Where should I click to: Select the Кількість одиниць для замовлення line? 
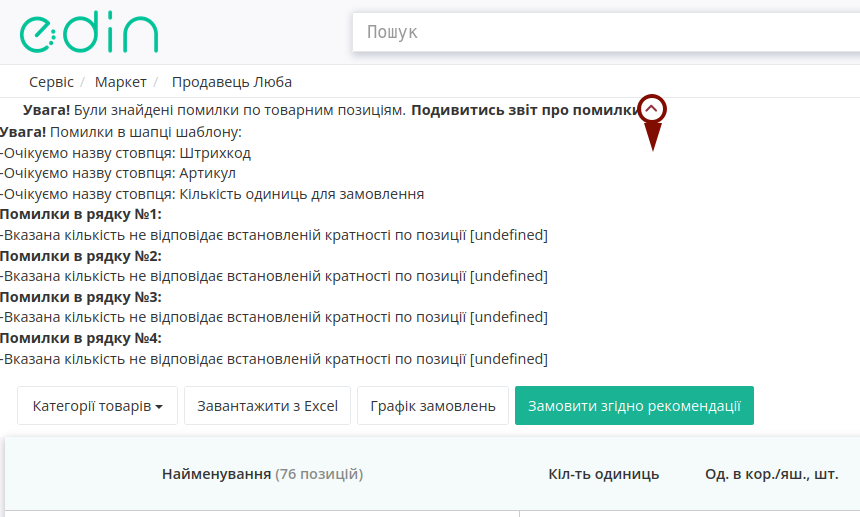pyautogui.click(x=212, y=194)
